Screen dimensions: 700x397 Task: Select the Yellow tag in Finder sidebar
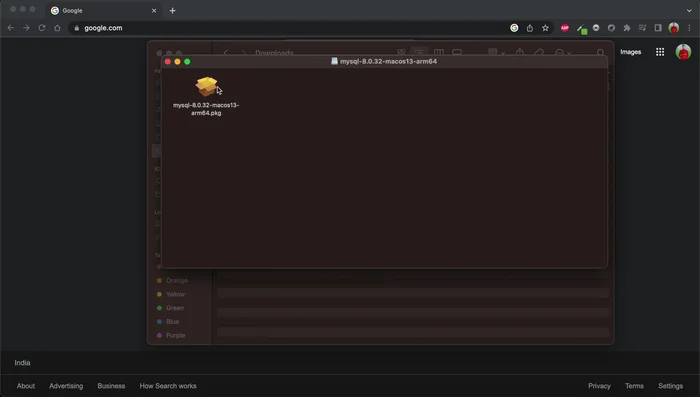click(171, 294)
